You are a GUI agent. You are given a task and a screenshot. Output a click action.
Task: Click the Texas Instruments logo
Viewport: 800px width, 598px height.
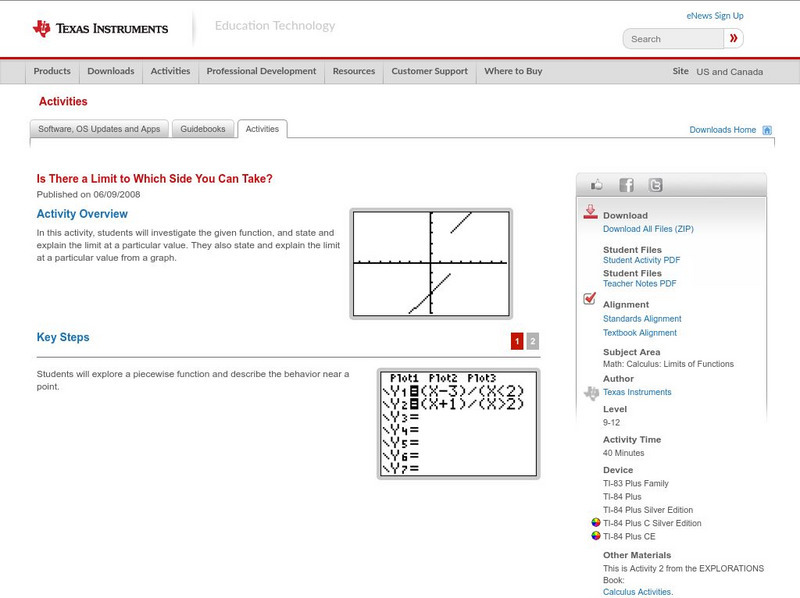coord(100,29)
